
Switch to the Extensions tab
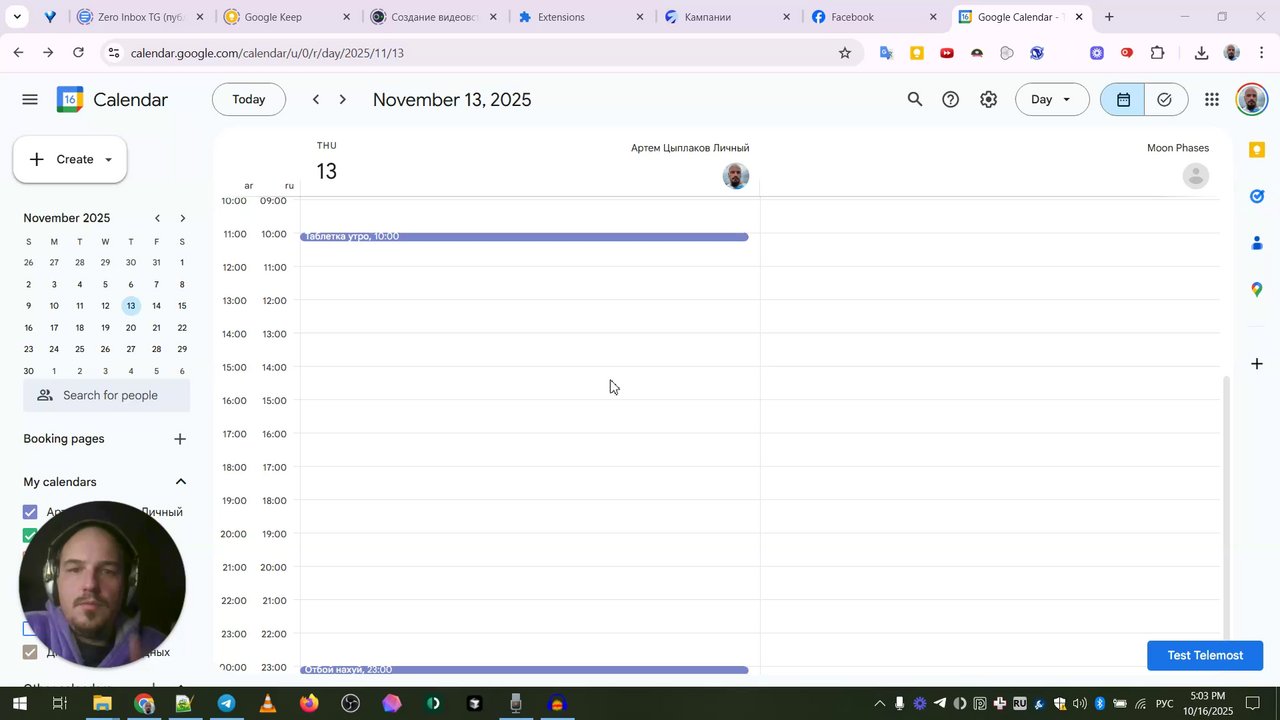(x=579, y=17)
